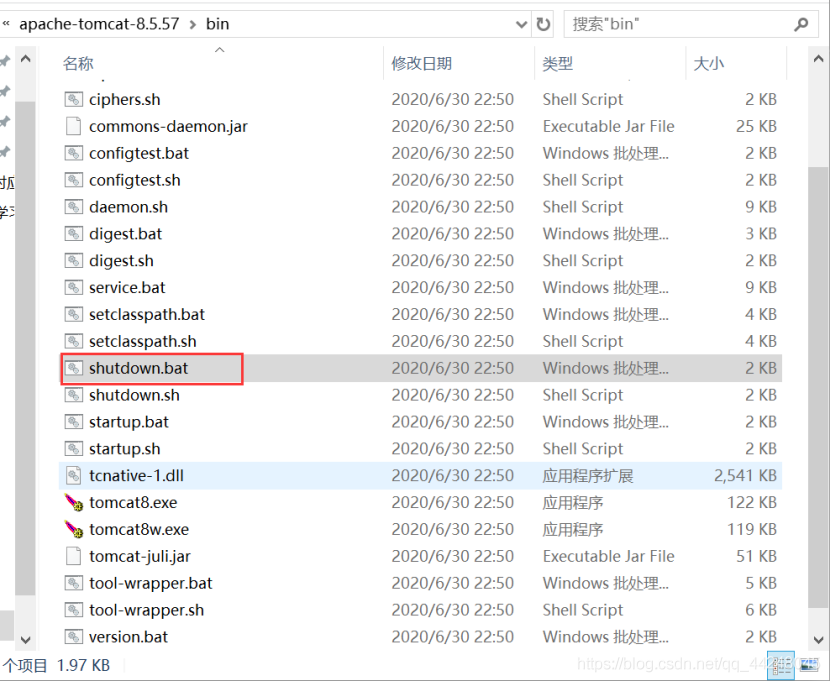
Task: Select the tool-wrapper.bat file name
Action: tap(150, 583)
